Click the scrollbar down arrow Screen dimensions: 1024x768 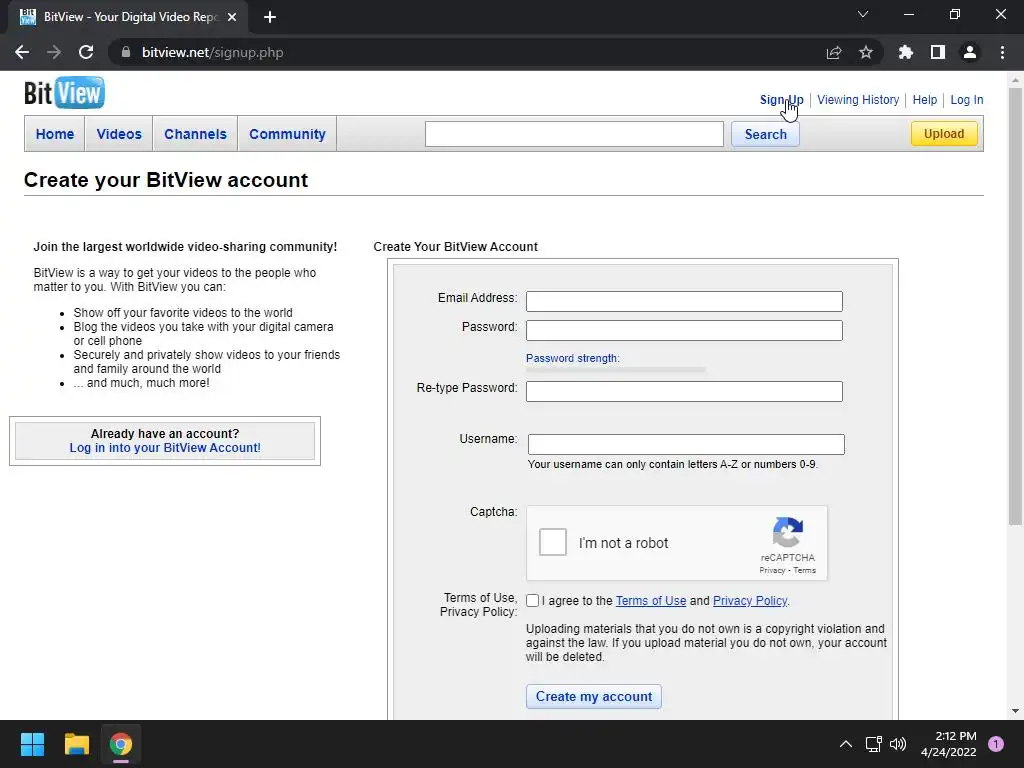pos(1015,711)
